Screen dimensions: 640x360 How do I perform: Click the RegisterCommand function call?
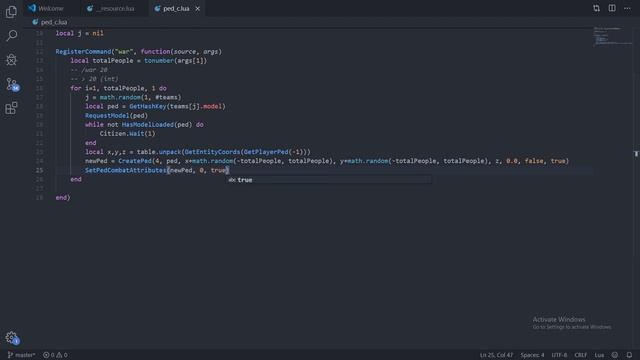pos(83,51)
